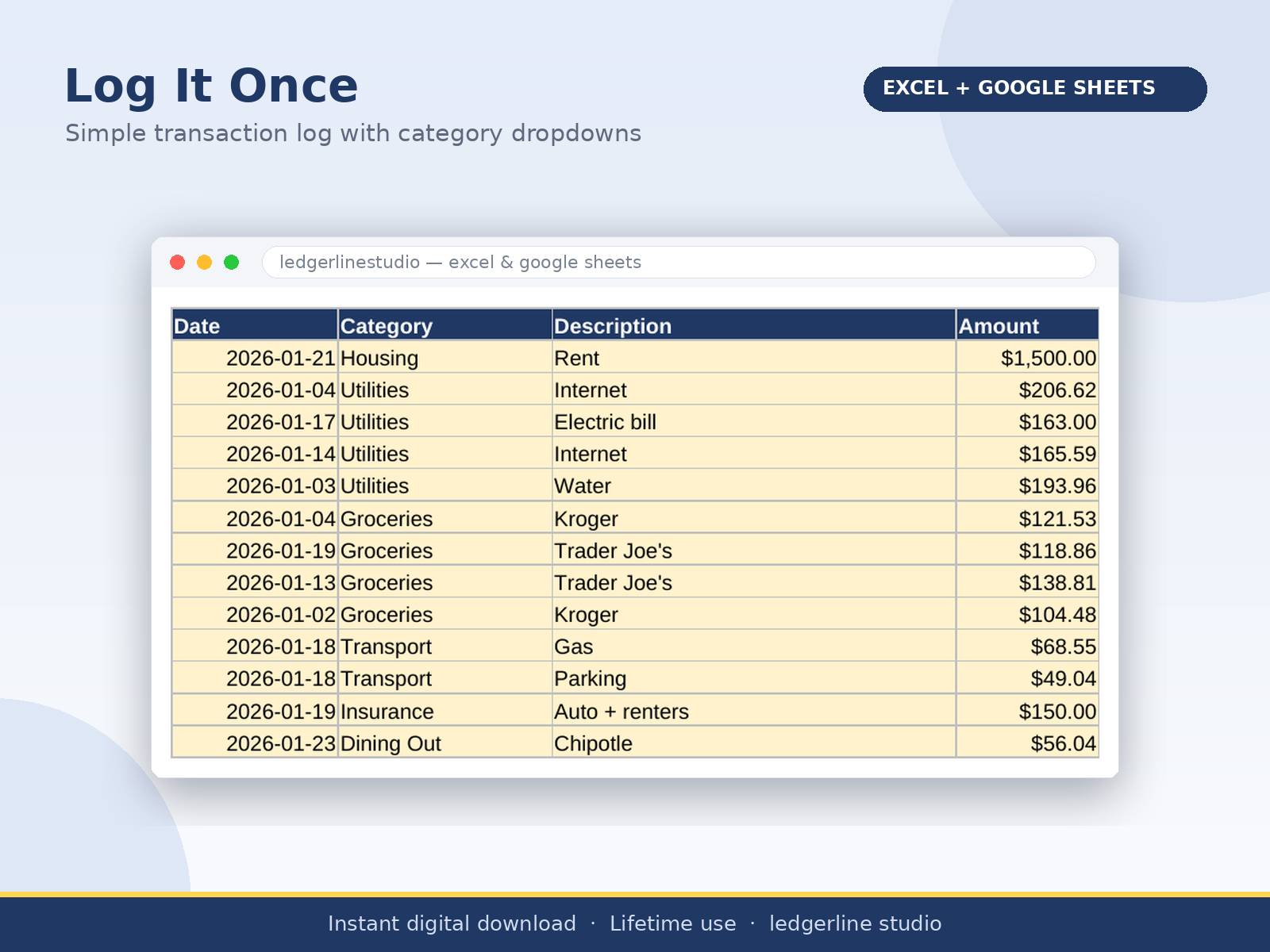
Task: Click the $49.04 amount cell
Action: (1028, 678)
